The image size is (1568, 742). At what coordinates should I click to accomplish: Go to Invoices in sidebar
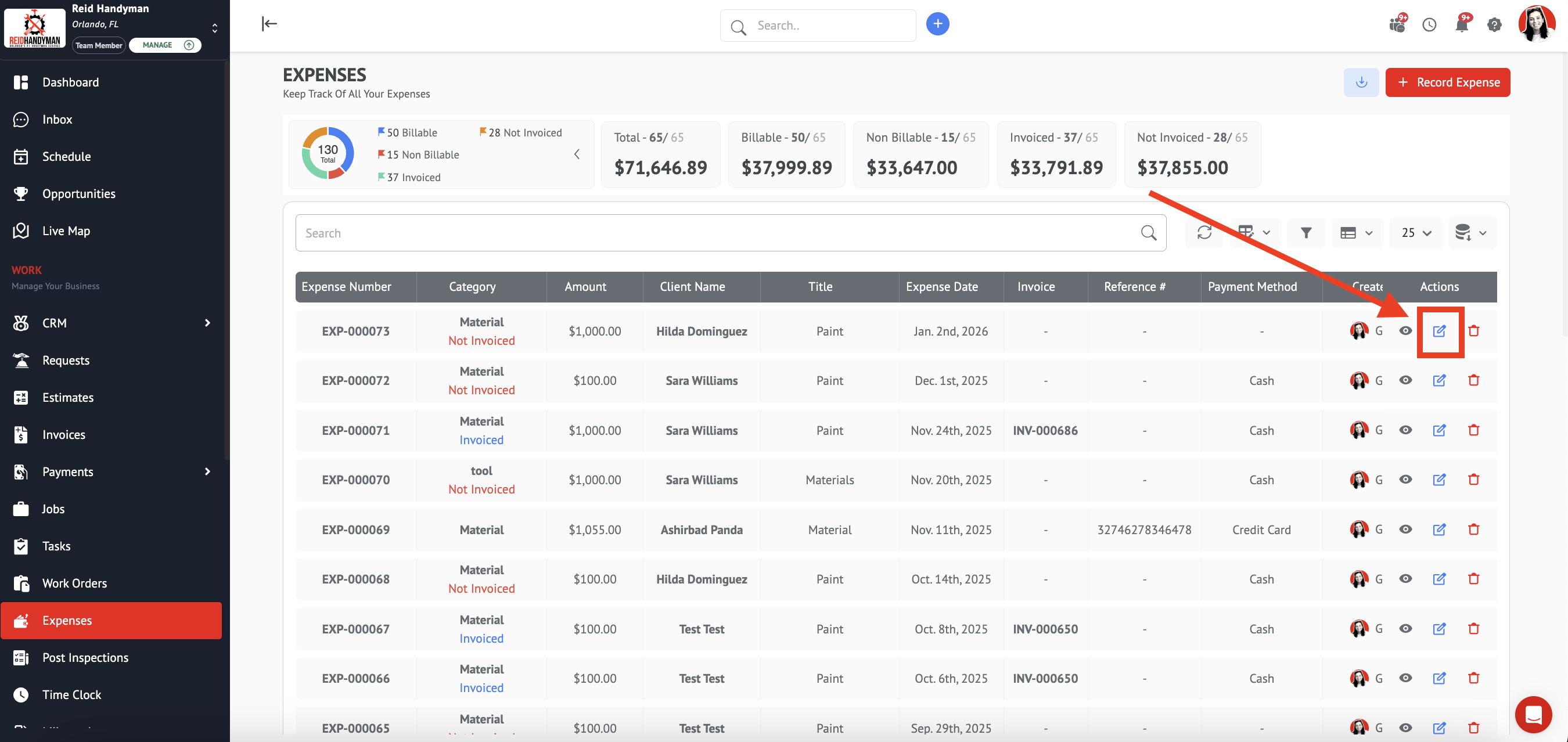pos(63,435)
